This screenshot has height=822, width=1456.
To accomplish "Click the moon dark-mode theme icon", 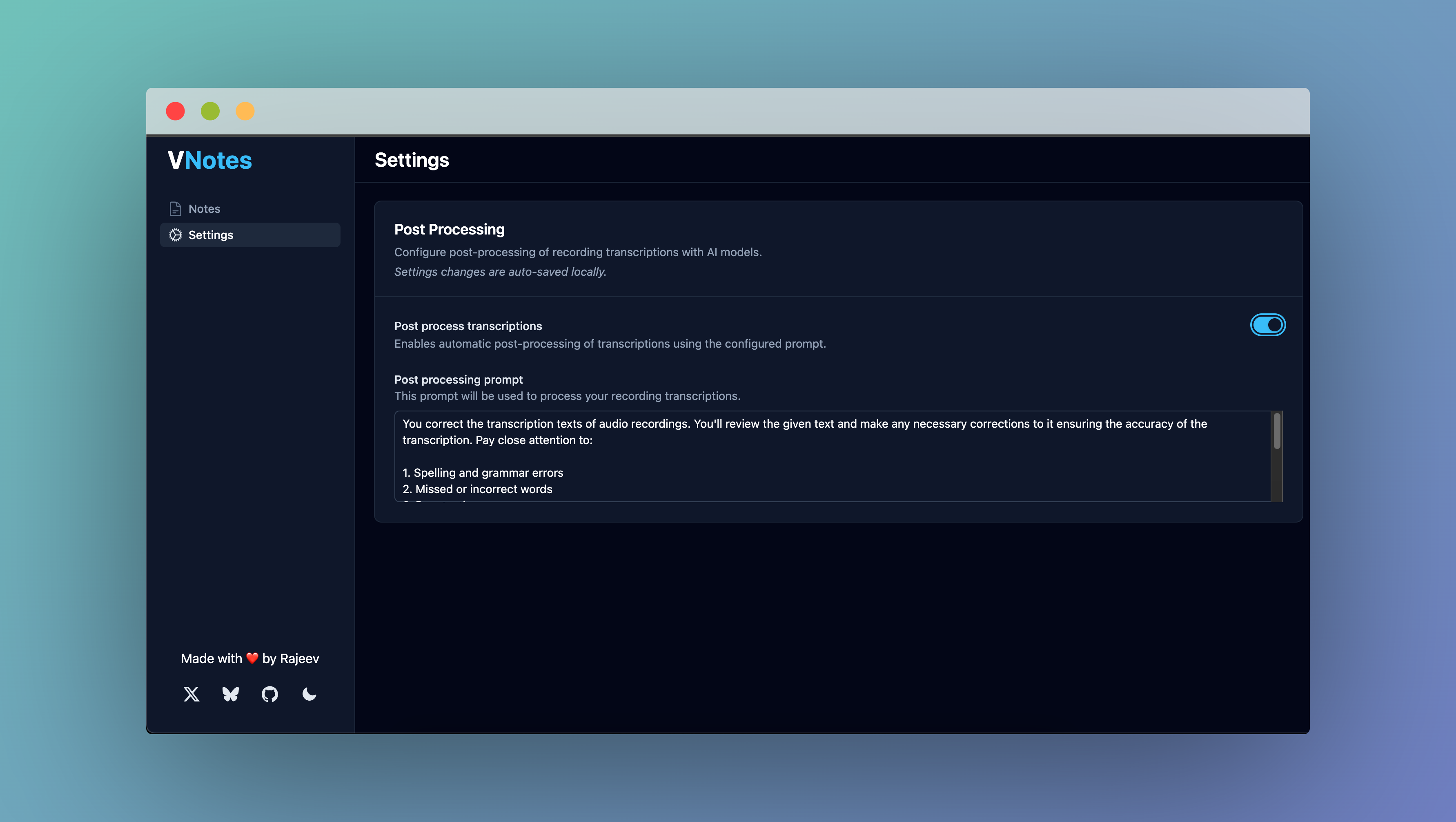I will click(309, 694).
